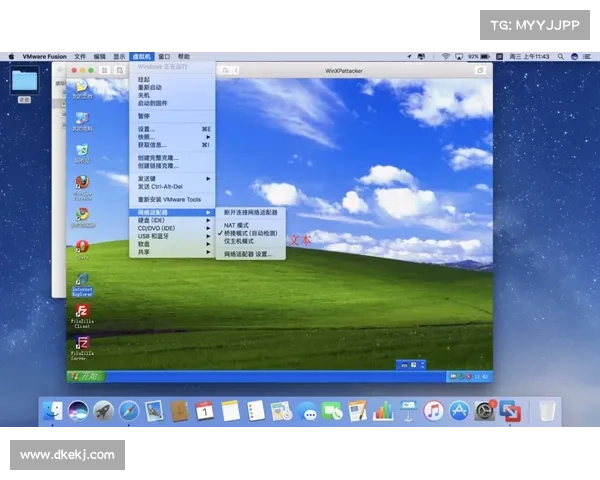The width and height of the screenshot is (600, 480).
Task: Choose 挂起 from virtual machine menu
Action: [172, 80]
